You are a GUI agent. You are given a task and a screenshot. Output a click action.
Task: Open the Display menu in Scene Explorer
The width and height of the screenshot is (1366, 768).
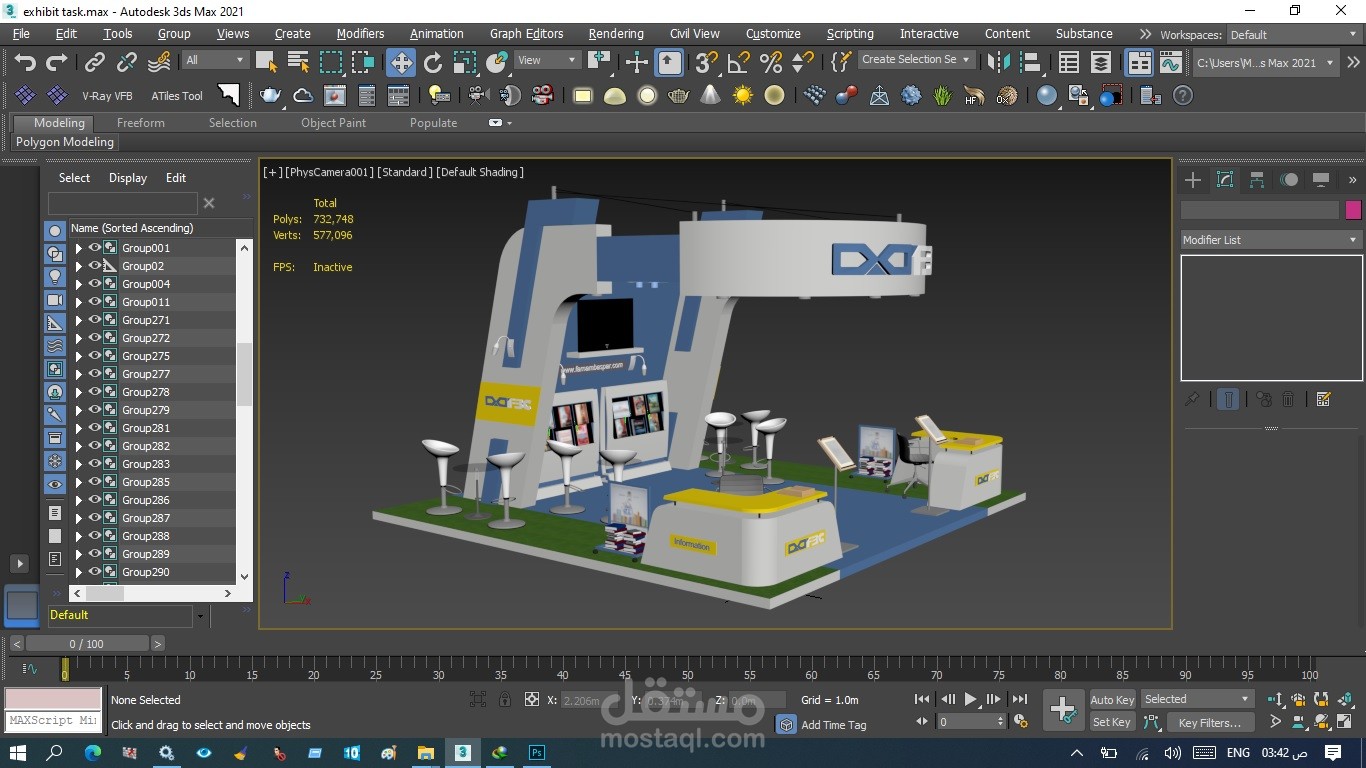(x=128, y=178)
